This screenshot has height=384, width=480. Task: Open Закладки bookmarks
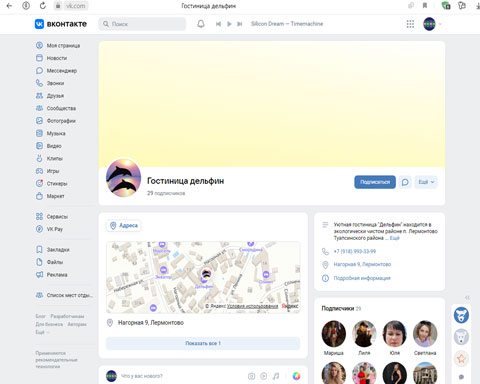pyautogui.click(x=53, y=249)
